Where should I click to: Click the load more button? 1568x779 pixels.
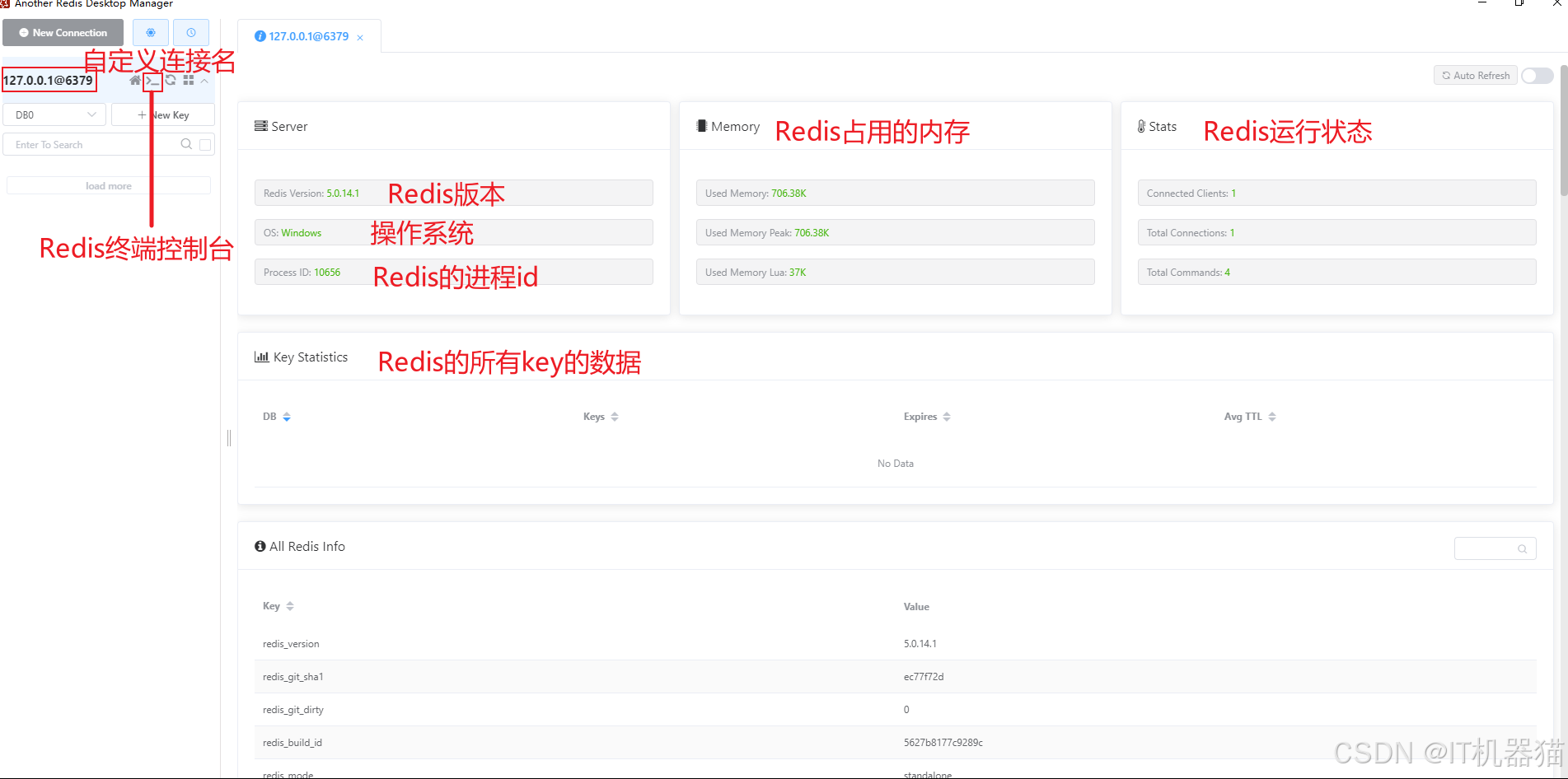(x=109, y=186)
